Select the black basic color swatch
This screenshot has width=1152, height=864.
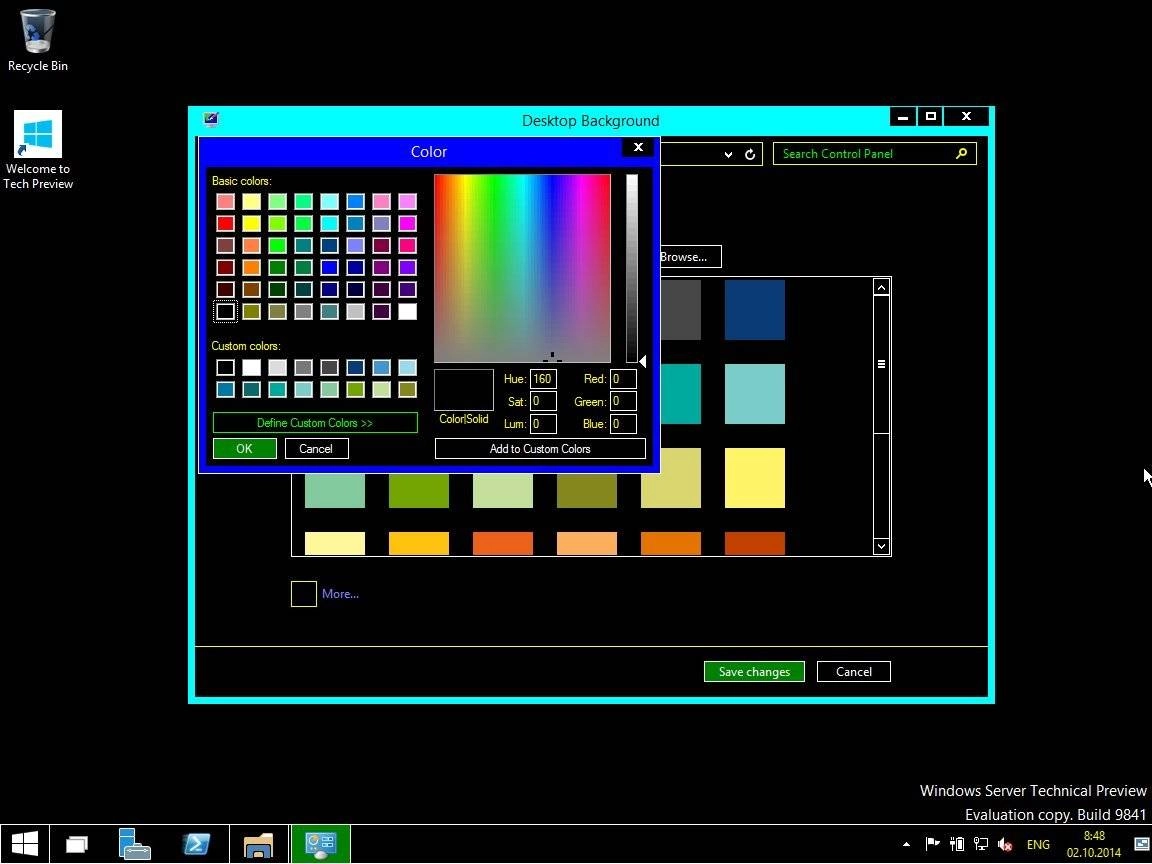226,312
